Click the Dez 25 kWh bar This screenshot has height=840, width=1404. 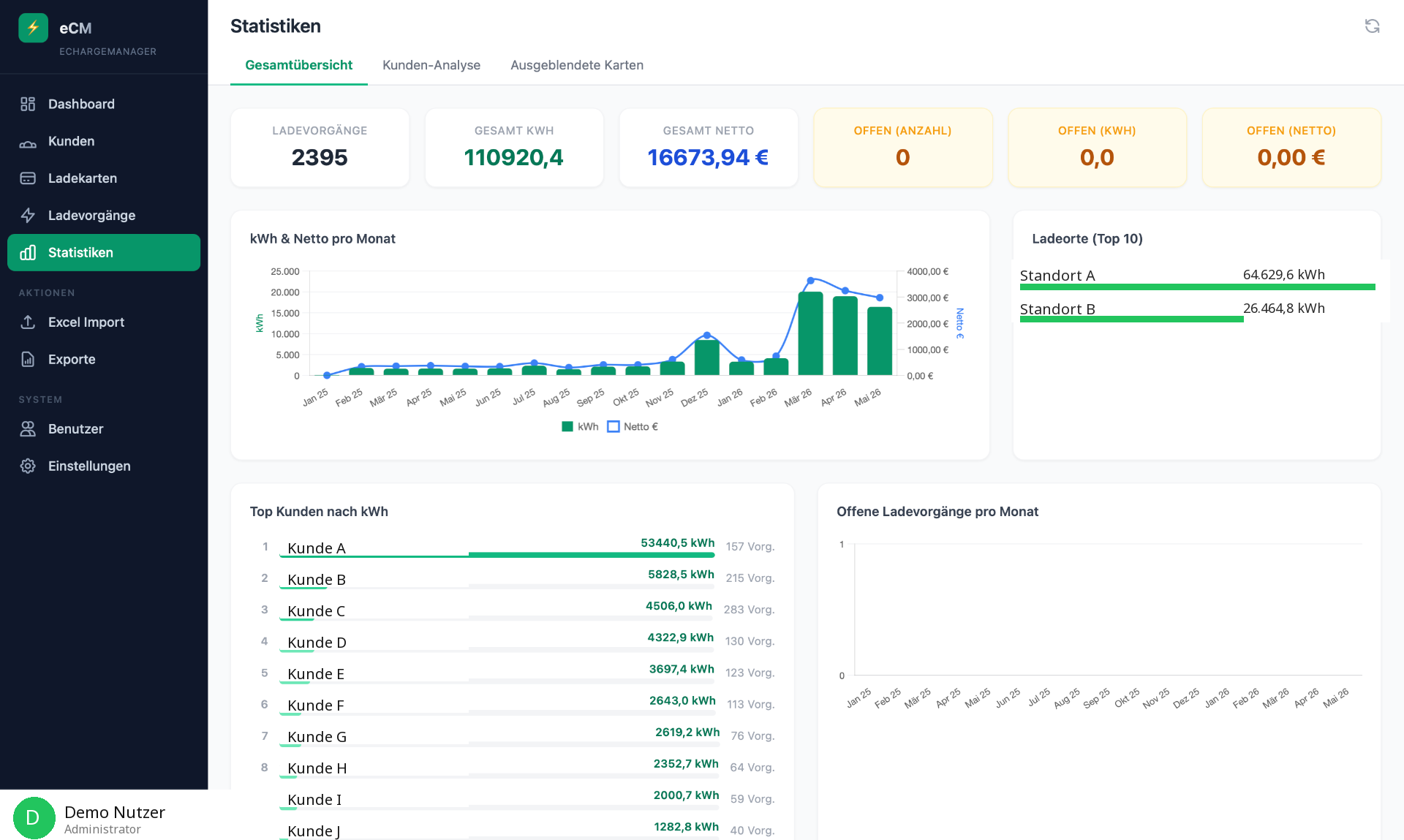pyautogui.click(x=706, y=357)
